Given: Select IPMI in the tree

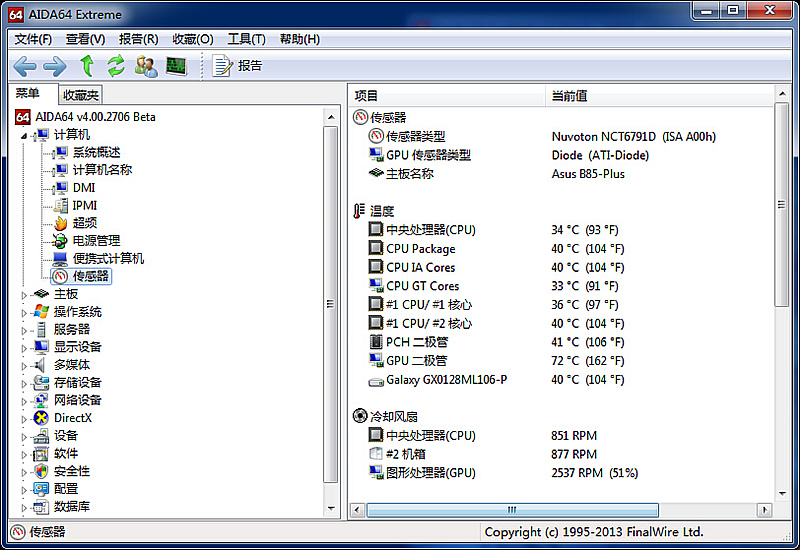Looking at the screenshot, I should click(x=84, y=205).
